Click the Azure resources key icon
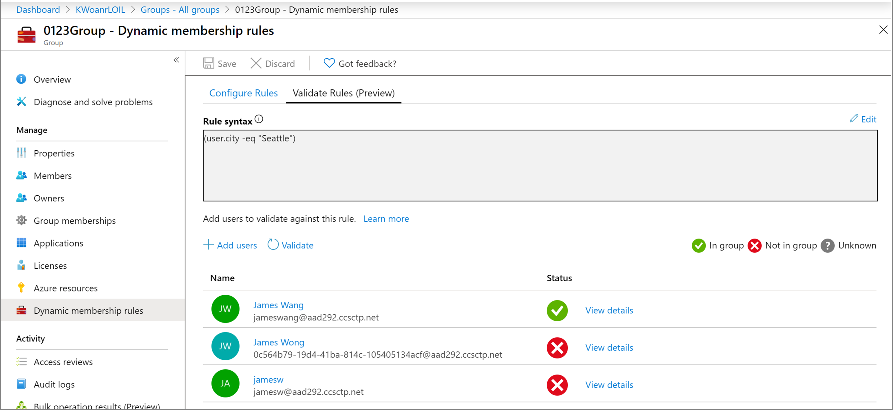893x410 pixels. [x=22, y=288]
